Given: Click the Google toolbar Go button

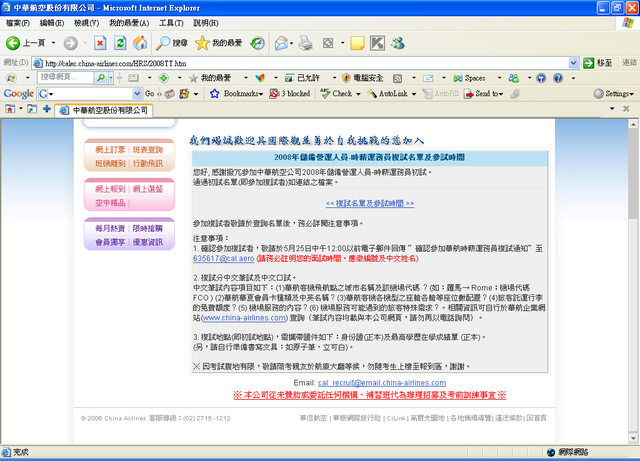Looking at the screenshot, I should coord(150,94).
